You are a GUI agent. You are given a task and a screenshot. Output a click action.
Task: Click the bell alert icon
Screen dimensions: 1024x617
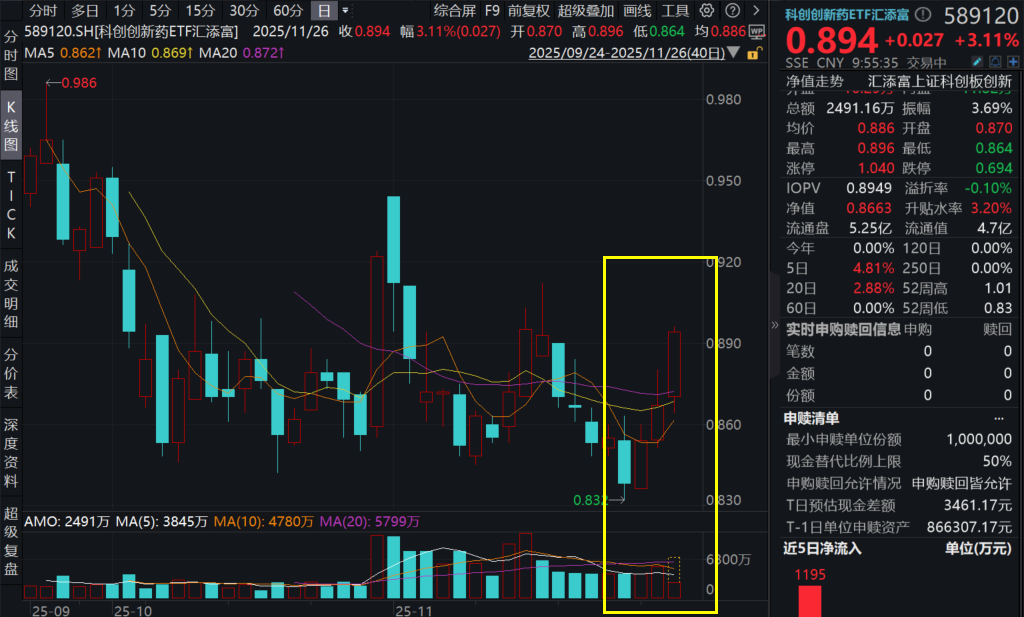[x=995, y=62]
